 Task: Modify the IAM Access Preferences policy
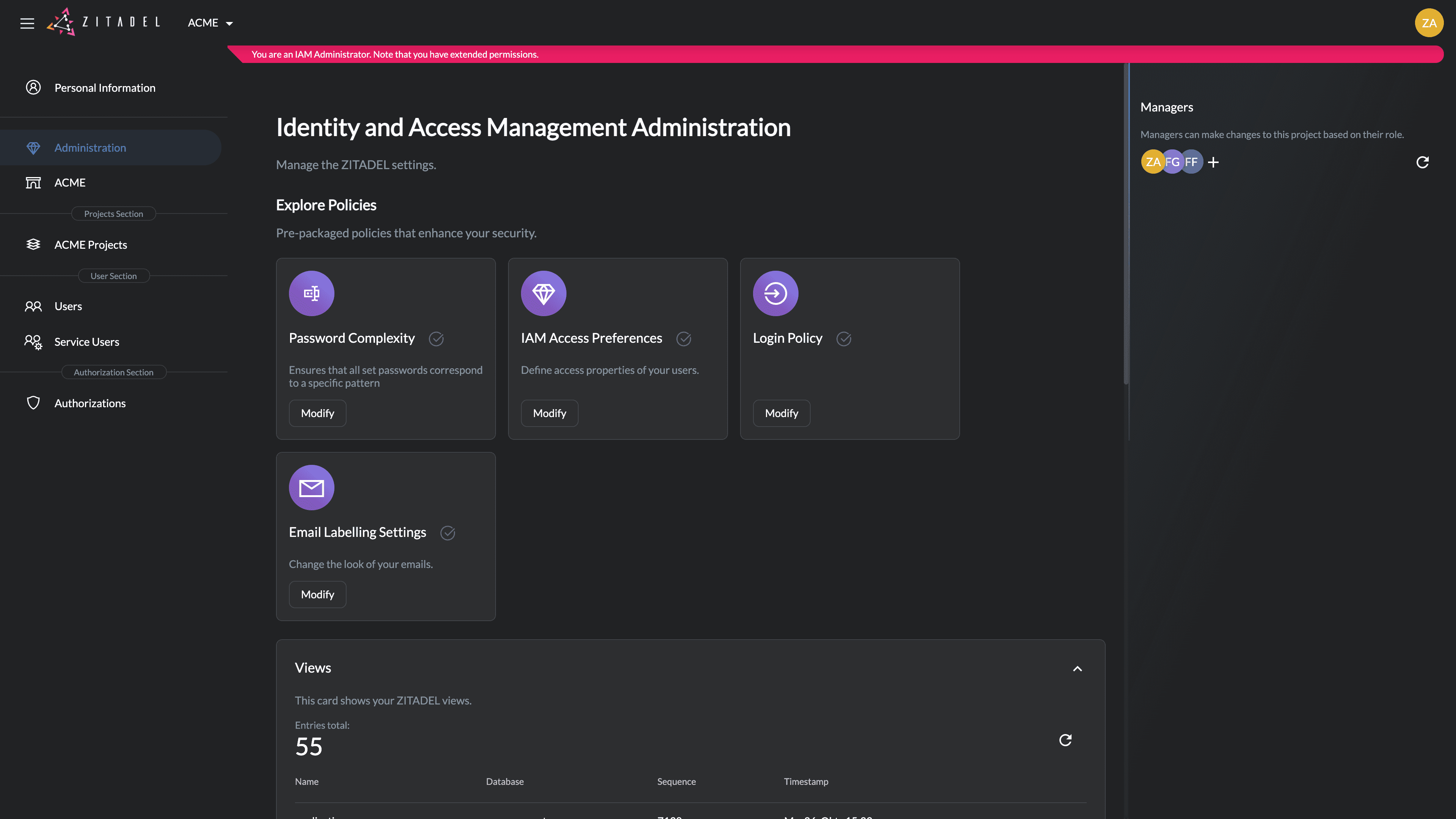pyautogui.click(x=549, y=413)
